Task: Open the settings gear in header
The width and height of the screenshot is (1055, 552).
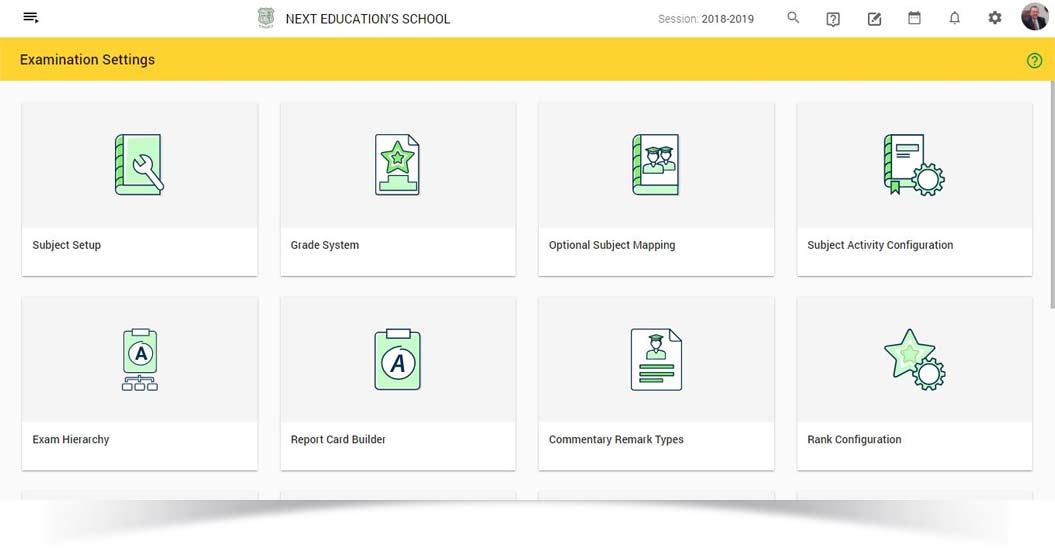Action: (x=994, y=18)
